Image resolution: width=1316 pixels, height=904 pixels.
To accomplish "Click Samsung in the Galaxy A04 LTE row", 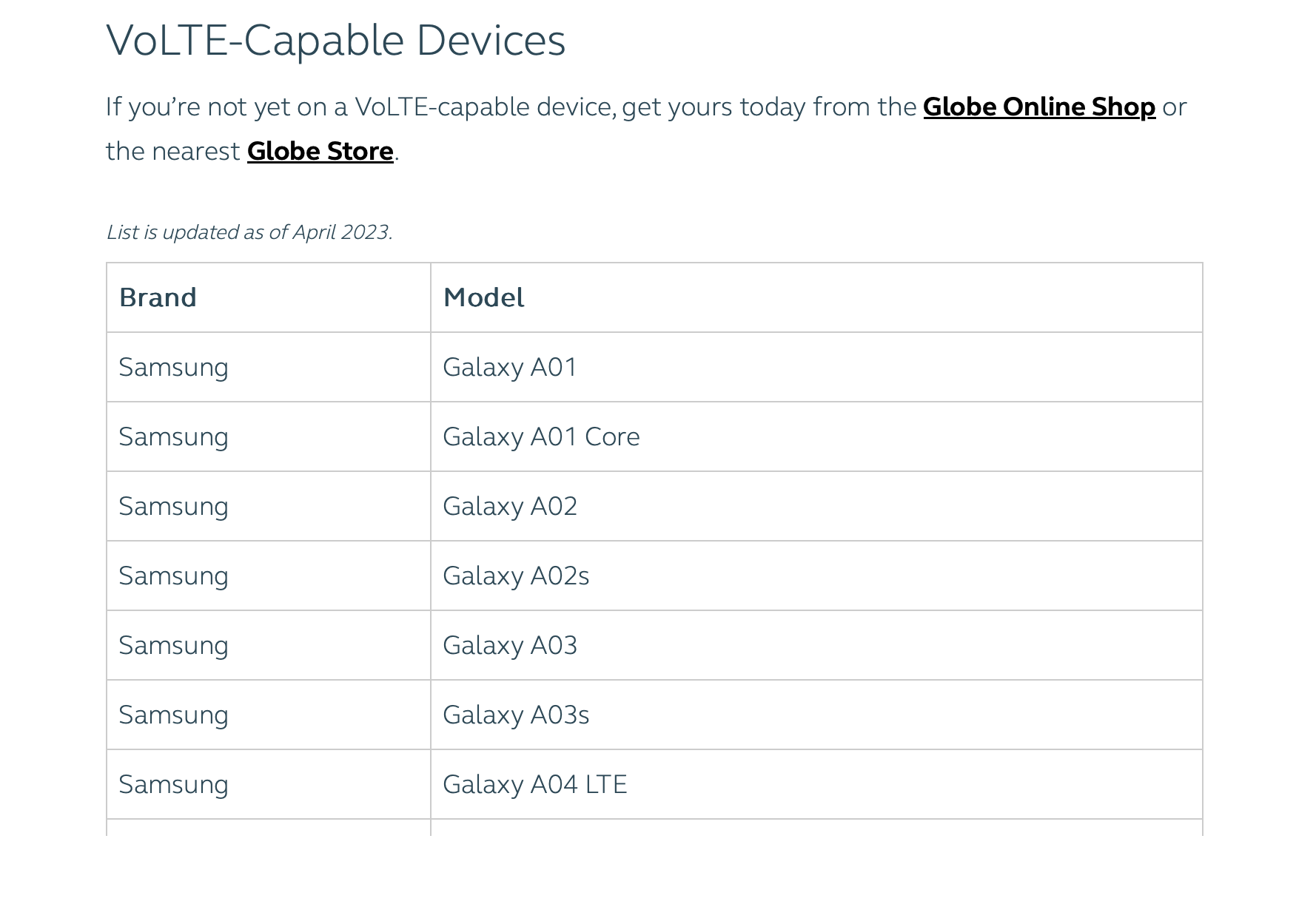I will [173, 785].
